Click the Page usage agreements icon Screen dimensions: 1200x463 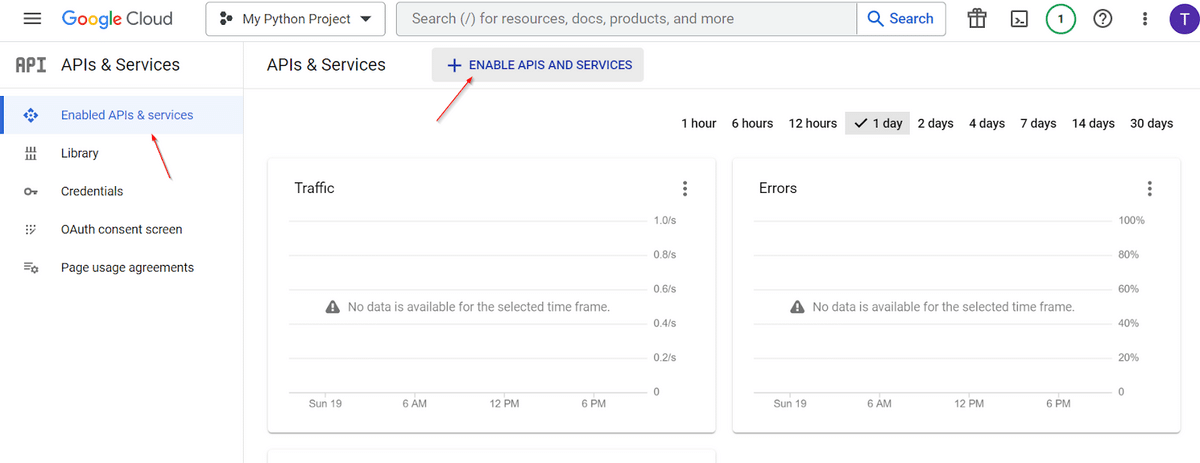point(30,268)
